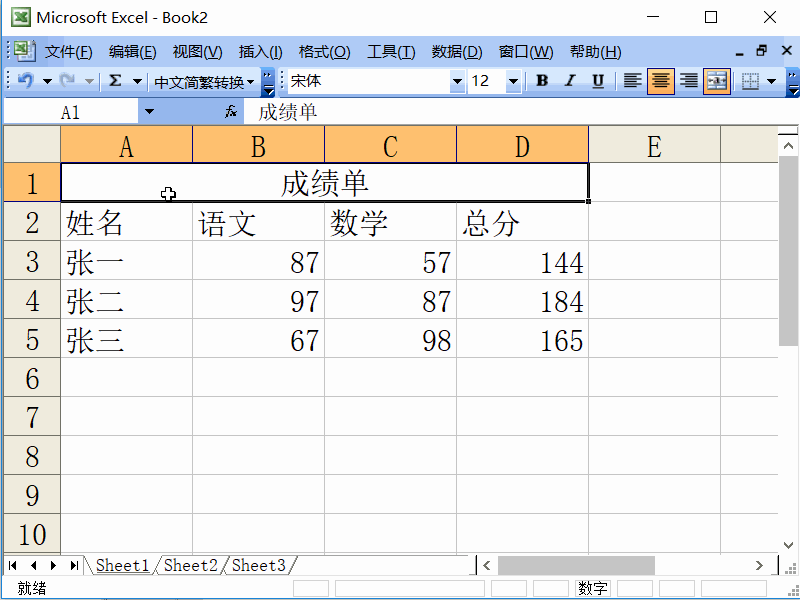Click the greyed Redo icon

click(67, 81)
